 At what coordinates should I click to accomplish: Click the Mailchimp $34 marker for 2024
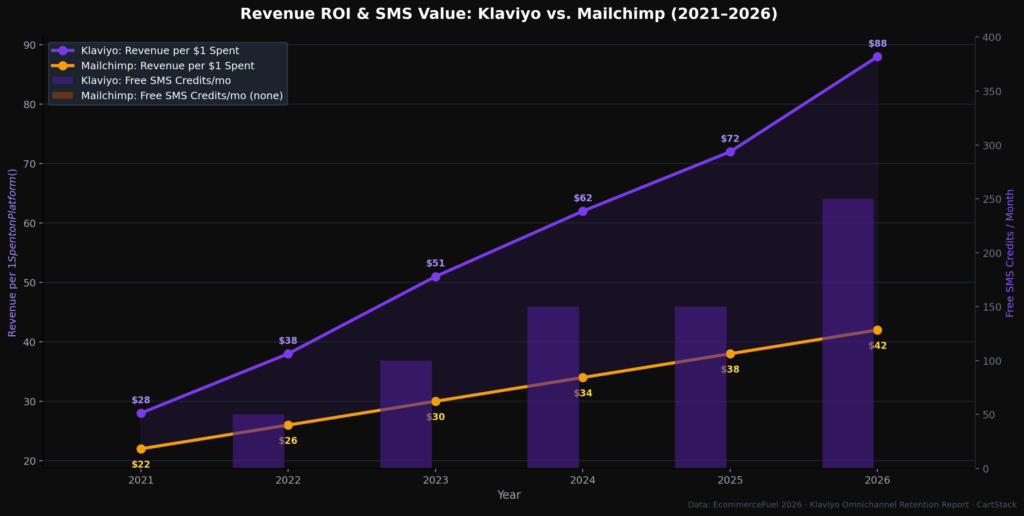(583, 378)
